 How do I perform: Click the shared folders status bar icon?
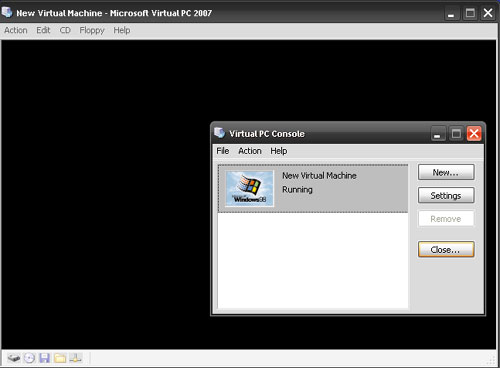(60, 358)
